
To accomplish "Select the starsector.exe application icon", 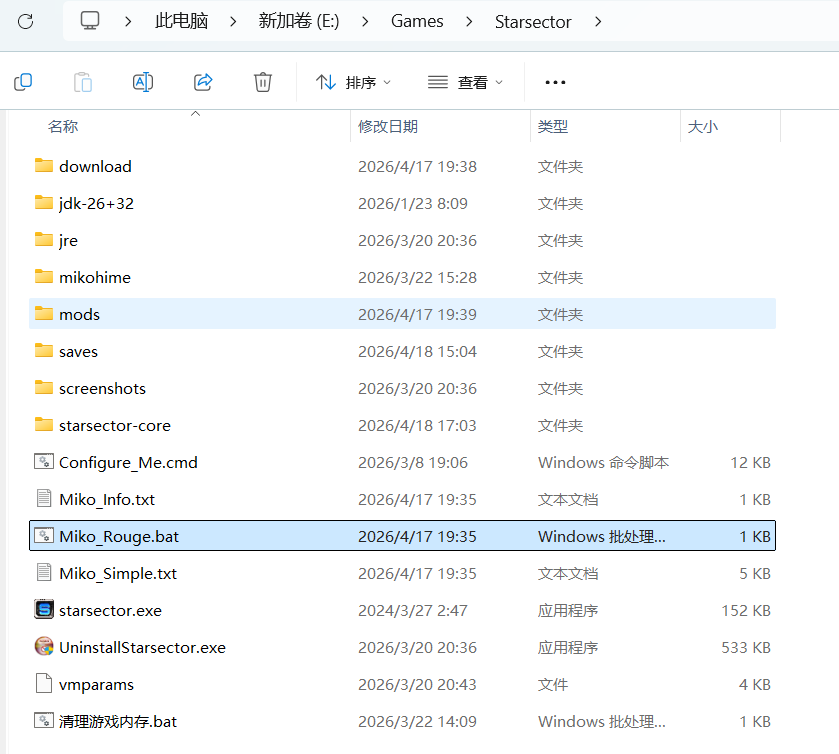I will [44, 610].
